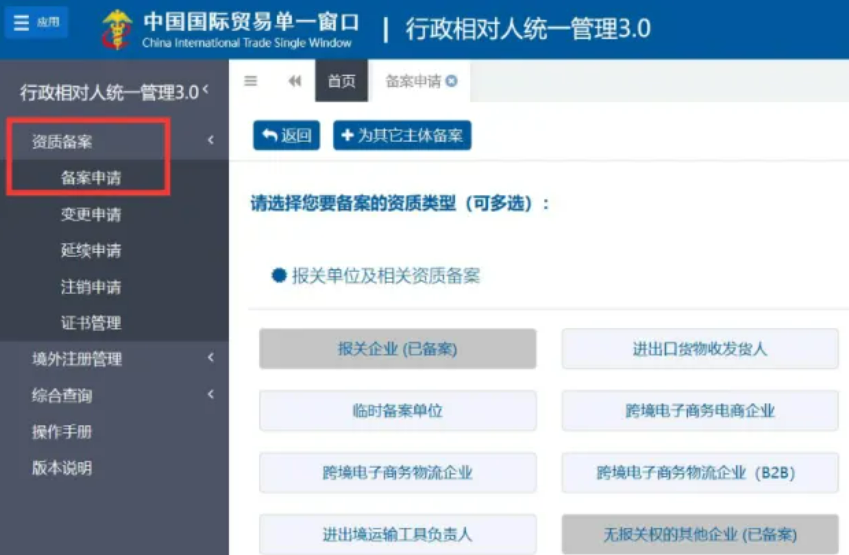Expand the 综合查询 submenu

pos(210,395)
